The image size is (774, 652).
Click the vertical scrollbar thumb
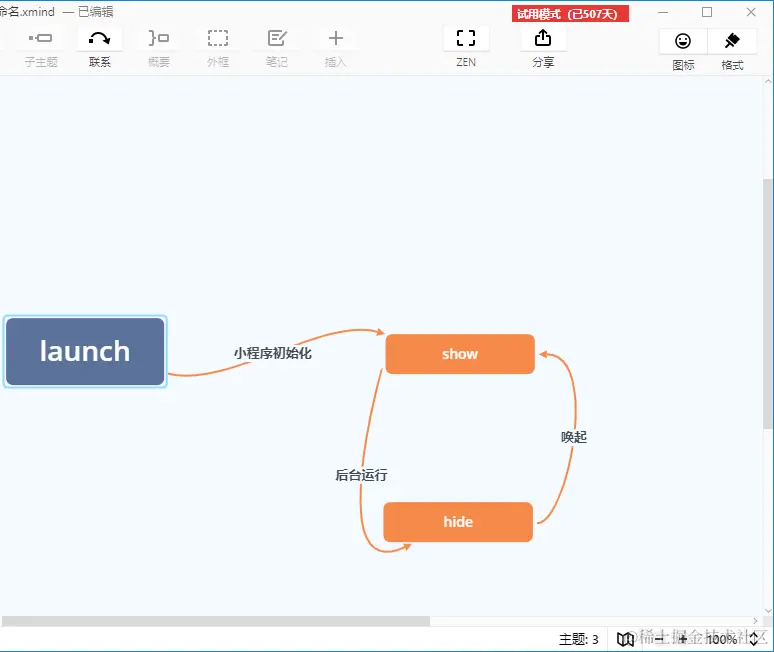click(768, 304)
